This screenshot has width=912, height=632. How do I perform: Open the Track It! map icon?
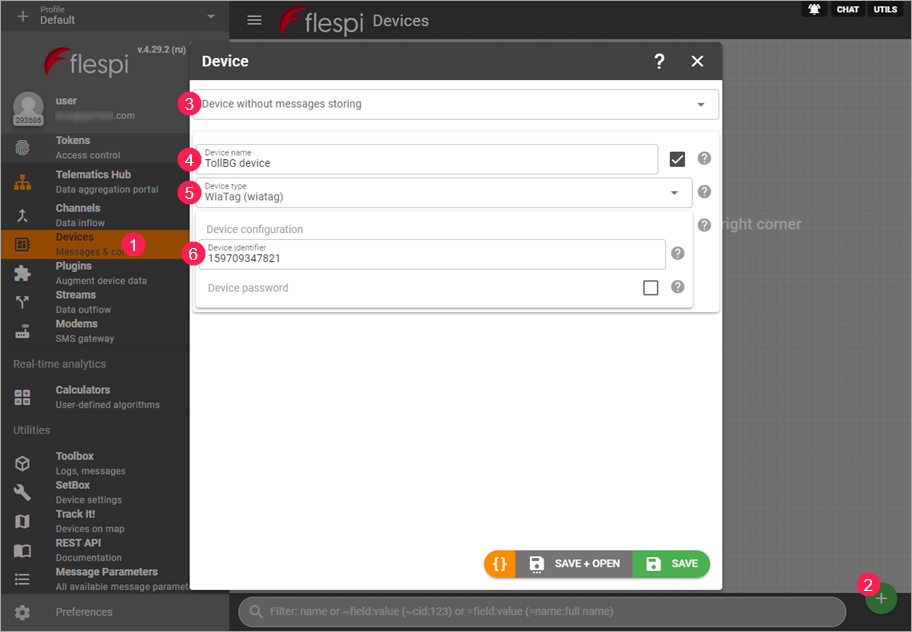tap(23, 521)
